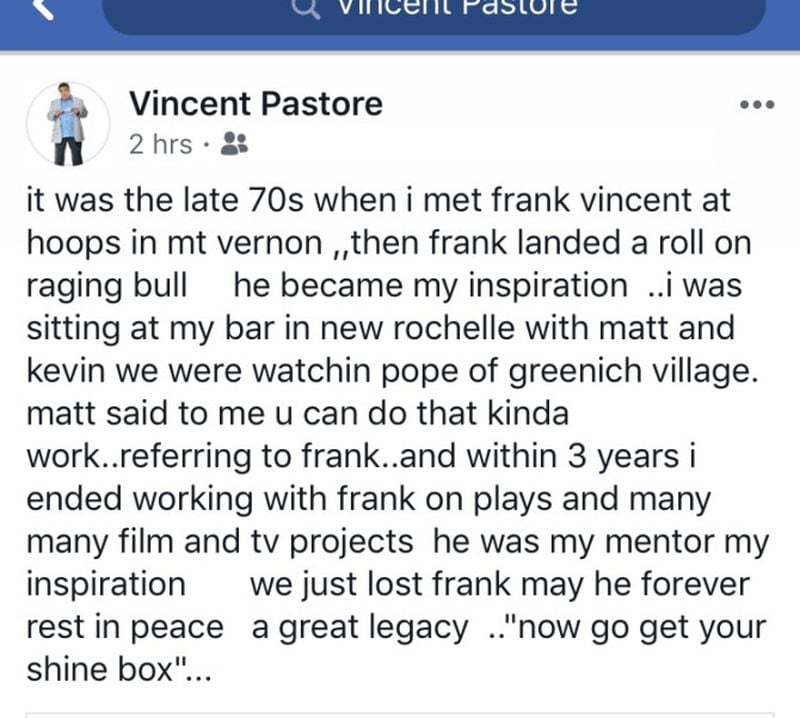The image size is (800, 718).
Task: Open Vincent Pastore's profile picture
Action: coord(68,124)
